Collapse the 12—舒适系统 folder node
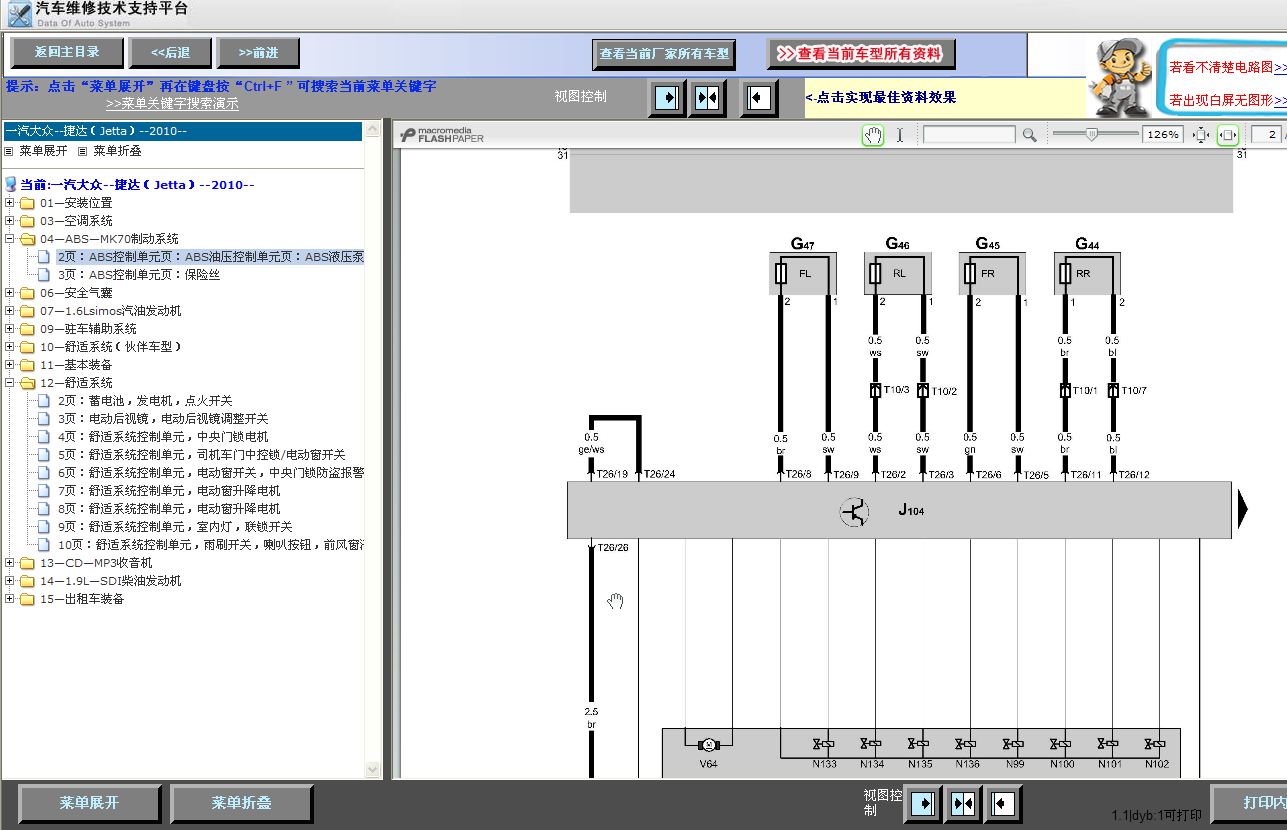This screenshot has height=830, width=1287. click(10, 383)
